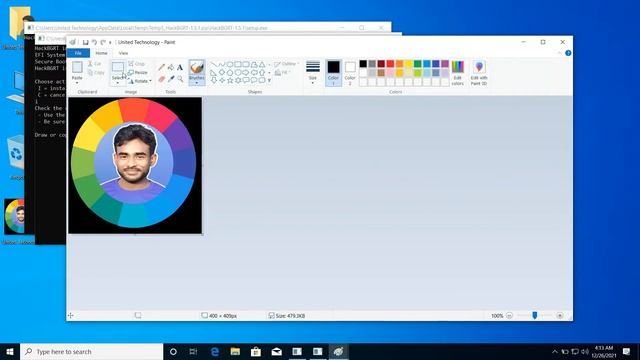Screen dimensions: 640x360
Task: Pick the yellow color swatch
Action: 409,64
